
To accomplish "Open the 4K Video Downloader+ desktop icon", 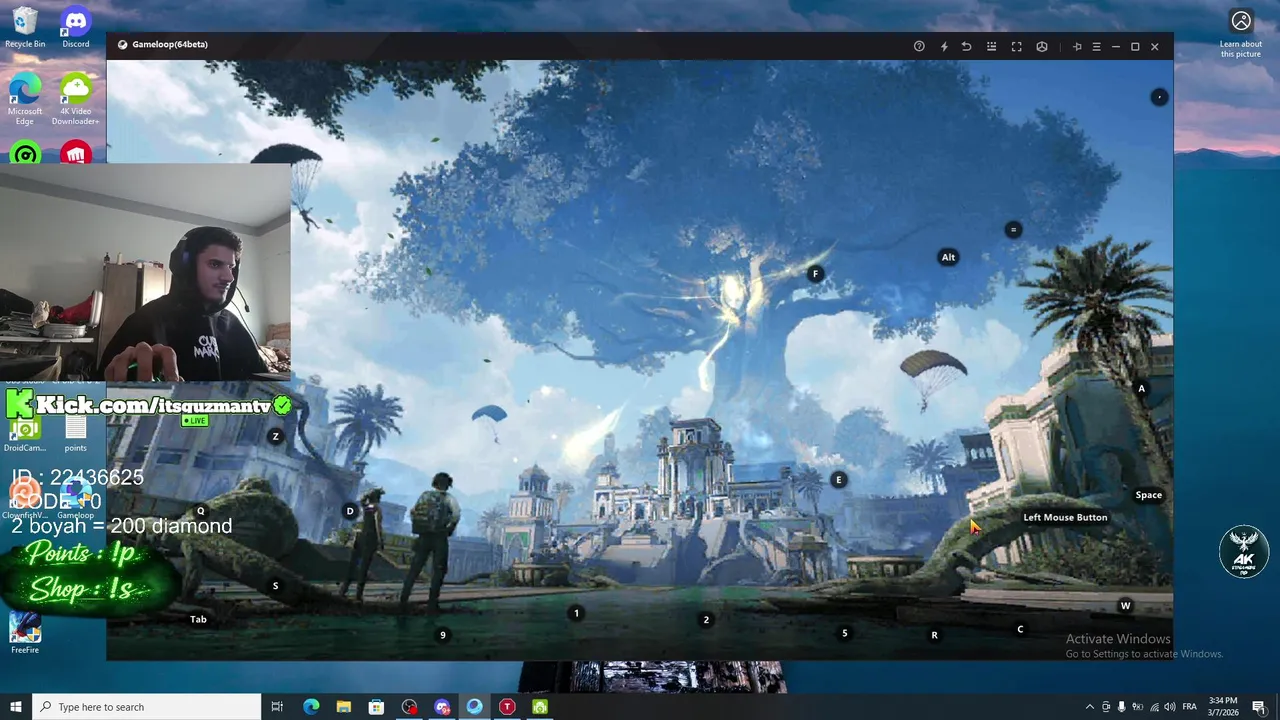I will point(76,99).
